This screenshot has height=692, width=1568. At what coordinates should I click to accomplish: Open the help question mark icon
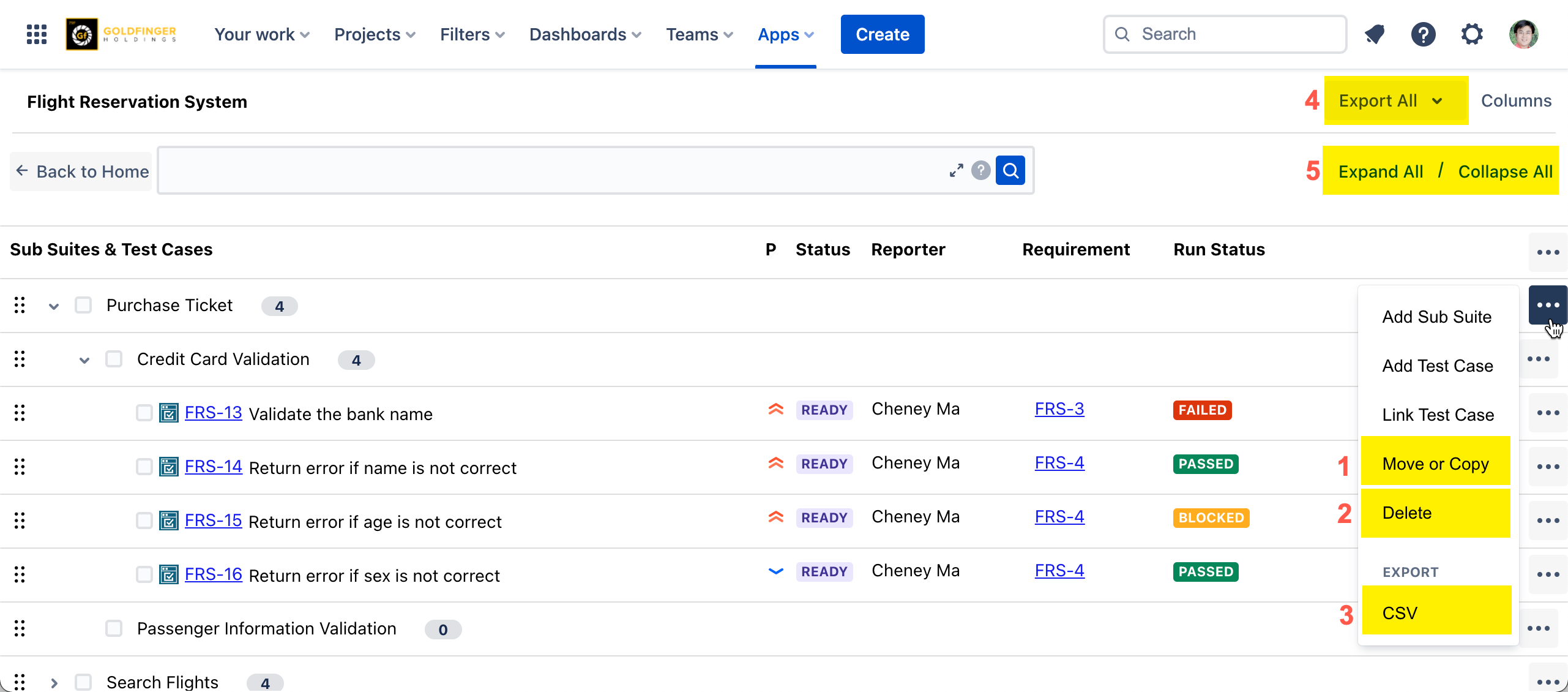[x=1423, y=34]
